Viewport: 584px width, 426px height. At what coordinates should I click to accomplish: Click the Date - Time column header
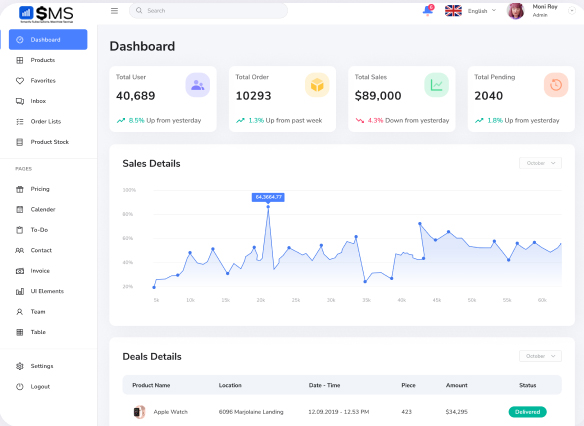324,385
